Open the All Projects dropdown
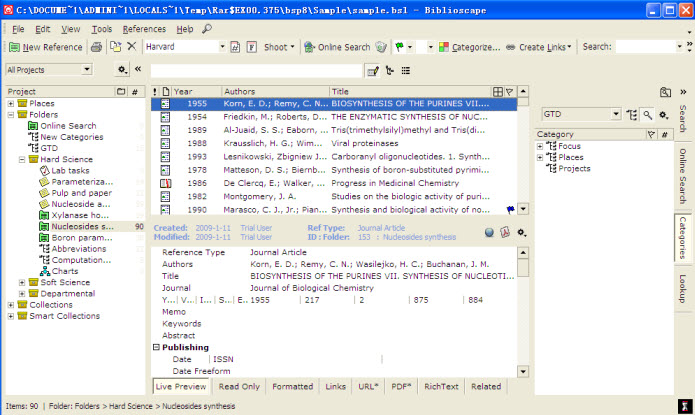The width and height of the screenshot is (695, 415). point(49,70)
